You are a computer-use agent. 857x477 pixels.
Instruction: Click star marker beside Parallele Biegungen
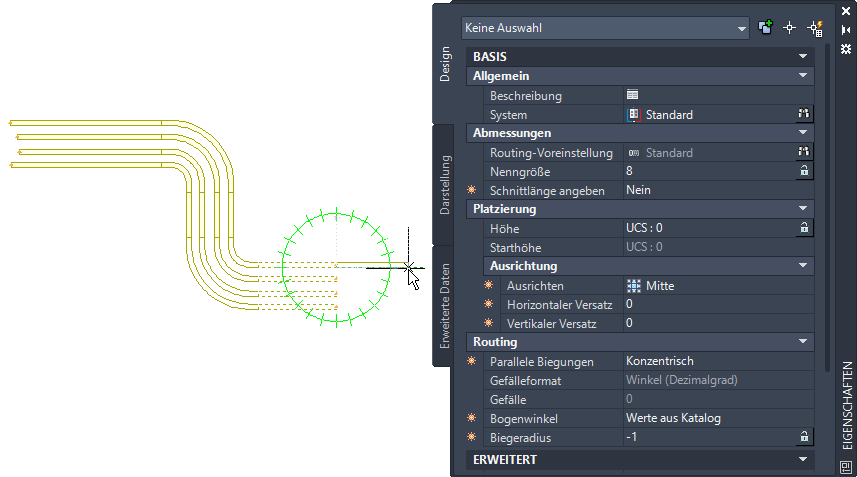point(472,361)
